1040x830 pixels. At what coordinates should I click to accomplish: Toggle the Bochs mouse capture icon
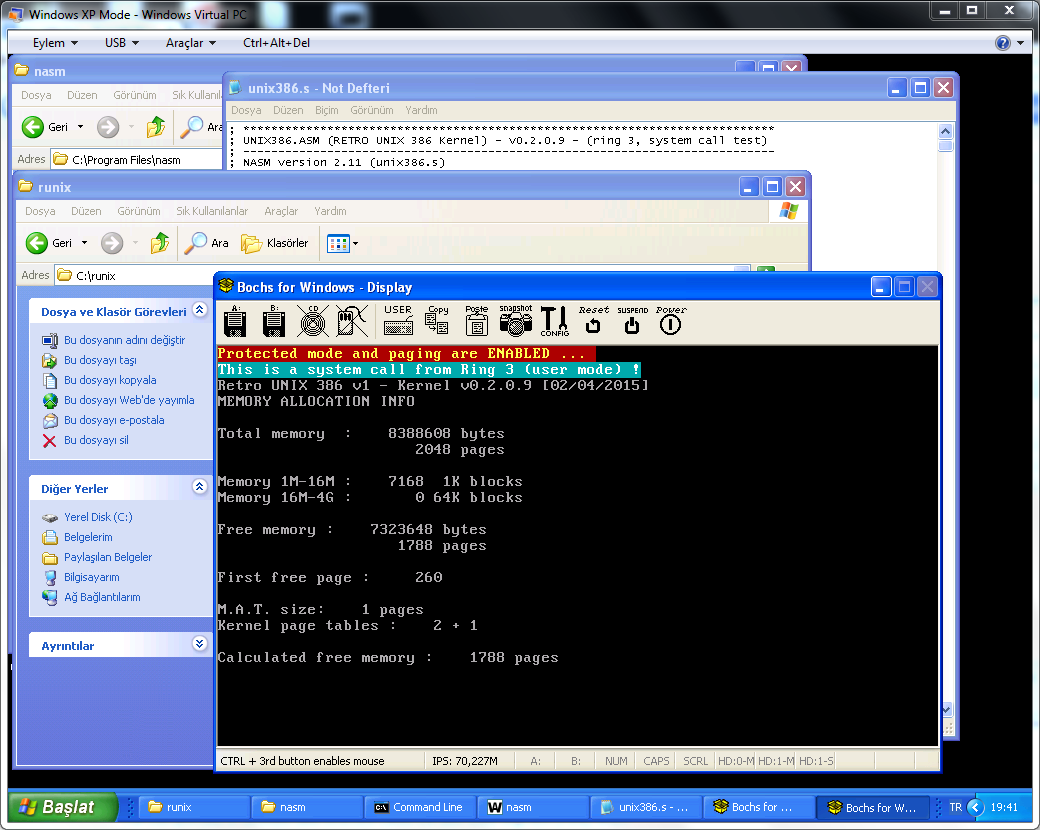(352, 321)
